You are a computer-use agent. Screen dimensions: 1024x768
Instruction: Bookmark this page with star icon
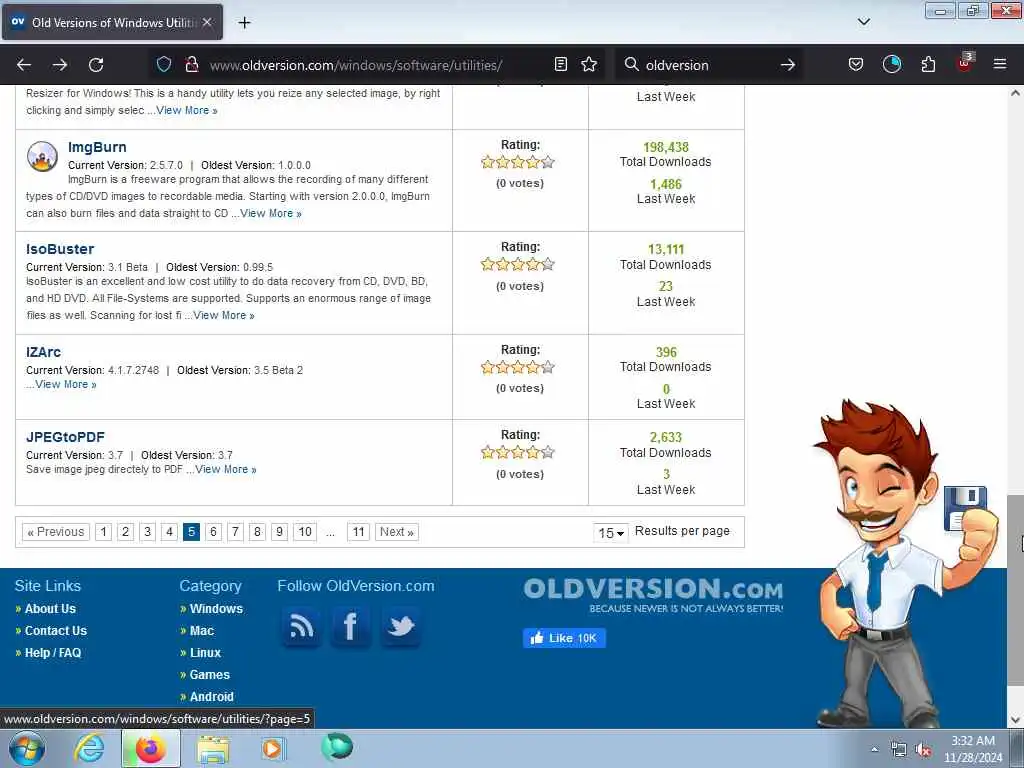(x=589, y=64)
